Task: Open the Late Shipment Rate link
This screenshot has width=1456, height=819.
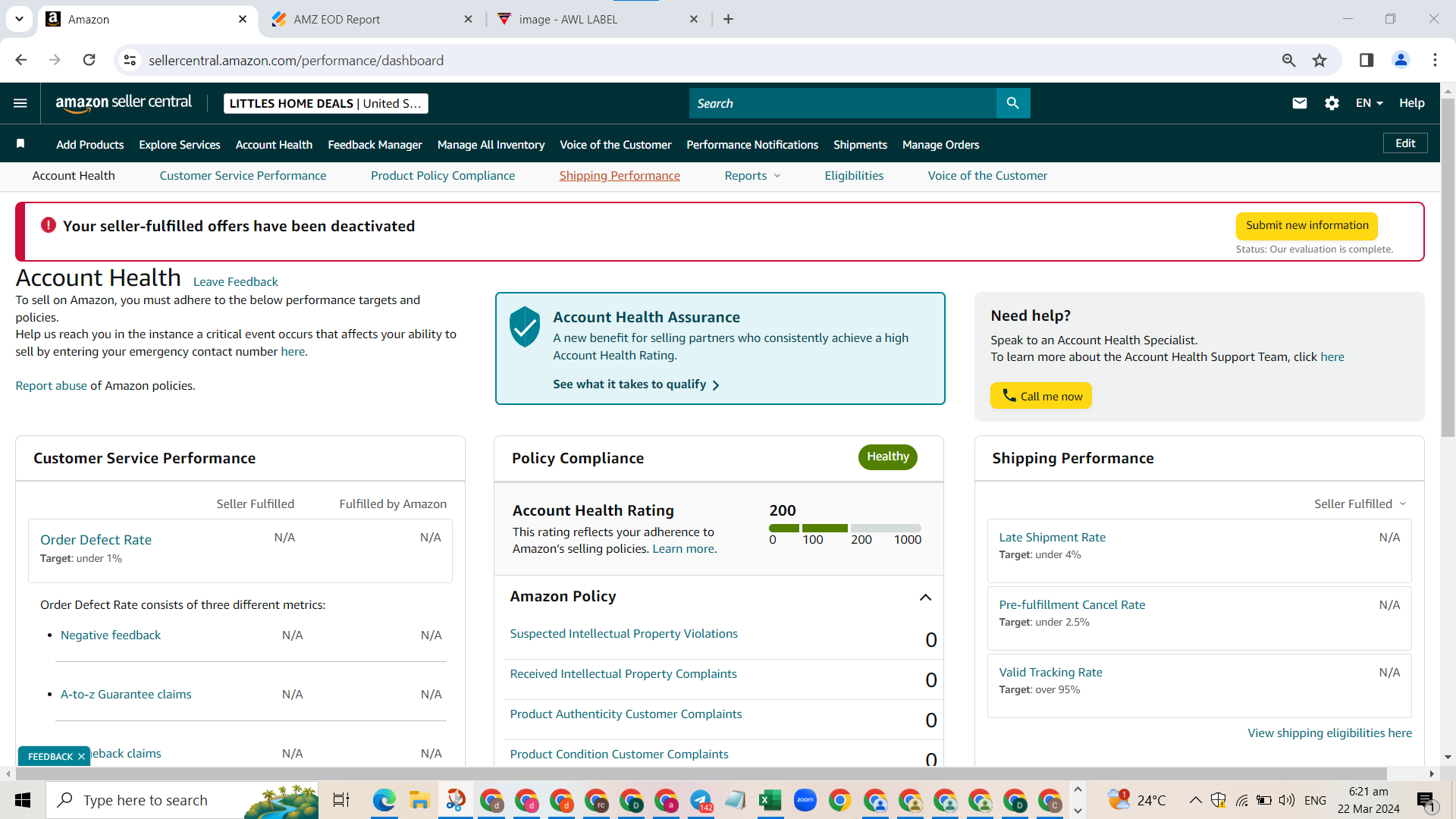Action: tap(1052, 538)
